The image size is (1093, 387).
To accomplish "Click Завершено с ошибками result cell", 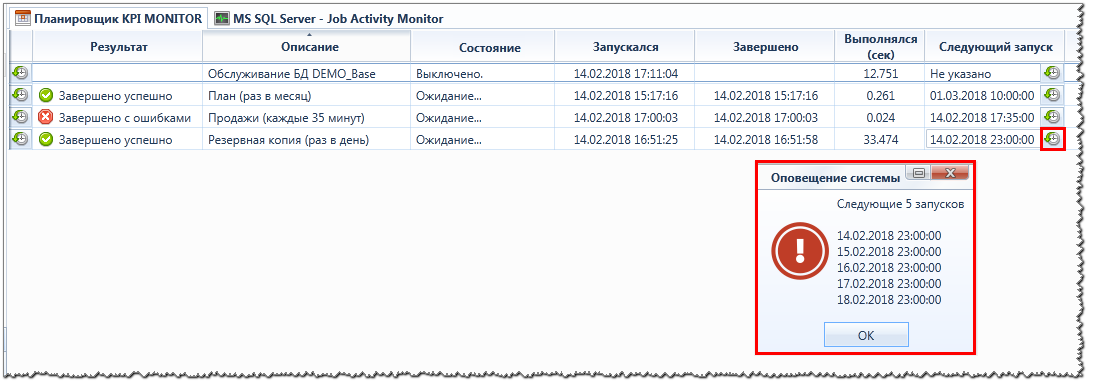I will [x=118, y=118].
